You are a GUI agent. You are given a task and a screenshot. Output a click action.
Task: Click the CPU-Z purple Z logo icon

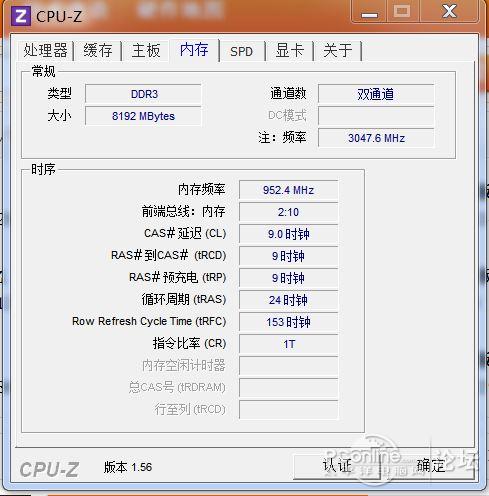pos(21,16)
